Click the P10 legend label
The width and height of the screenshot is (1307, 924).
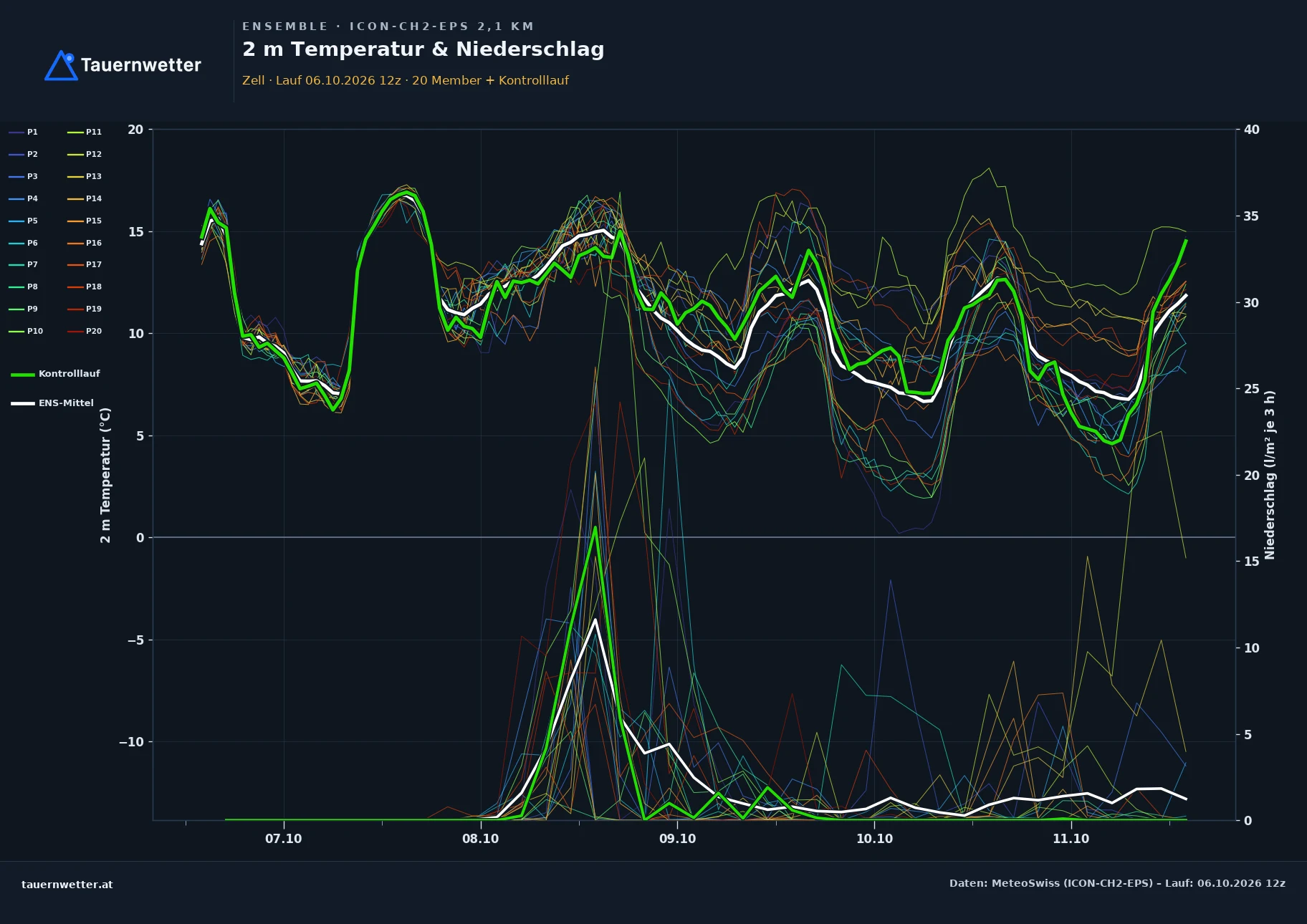coord(35,332)
